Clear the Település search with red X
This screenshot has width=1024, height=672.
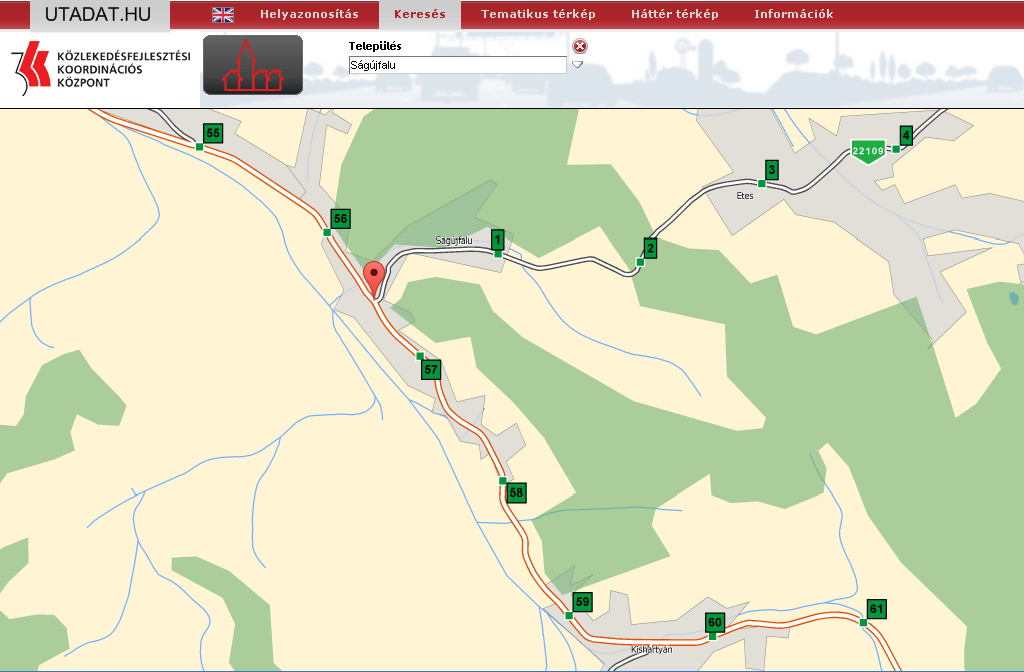tap(579, 46)
